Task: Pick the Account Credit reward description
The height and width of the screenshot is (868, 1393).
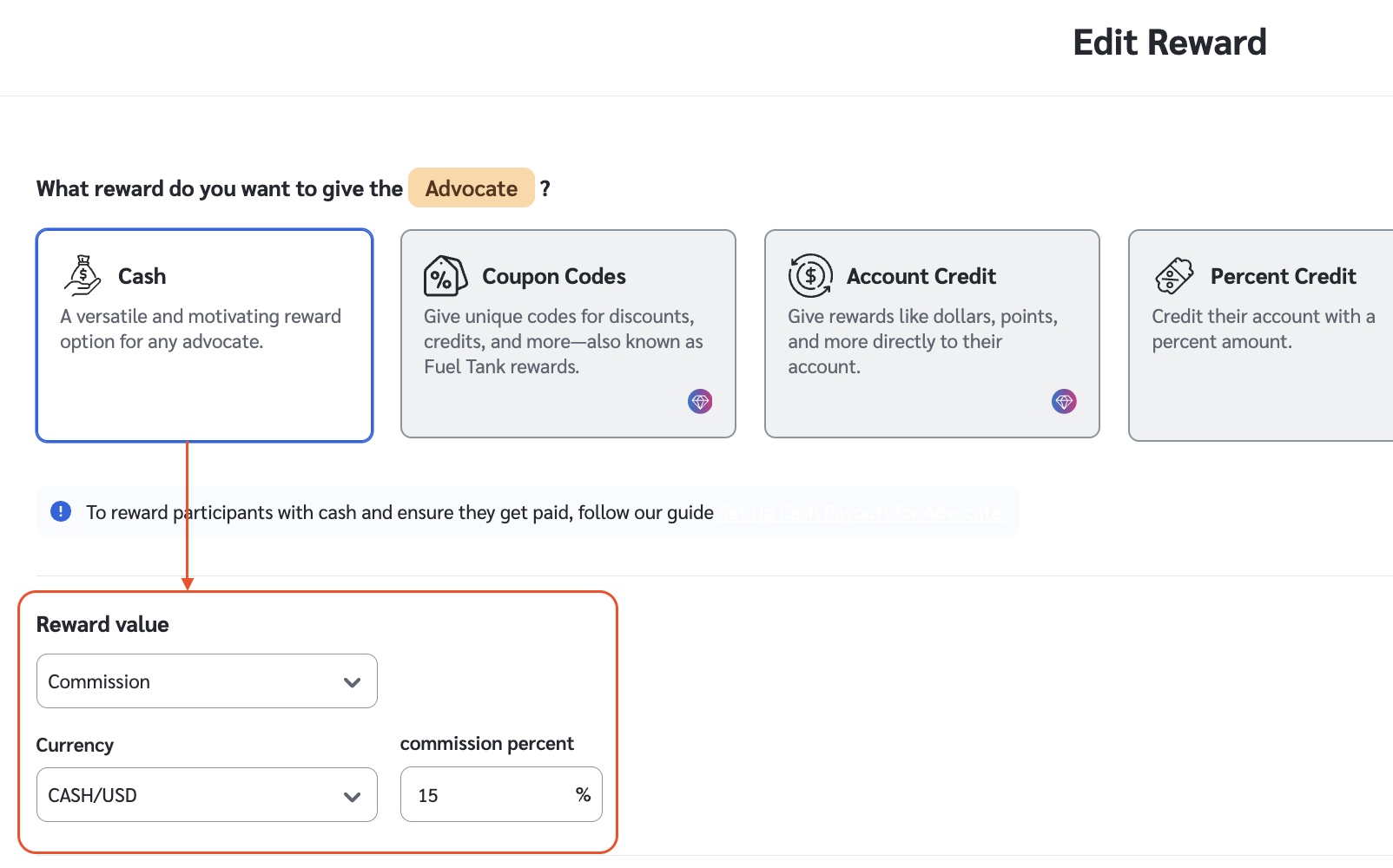Action: (922, 341)
